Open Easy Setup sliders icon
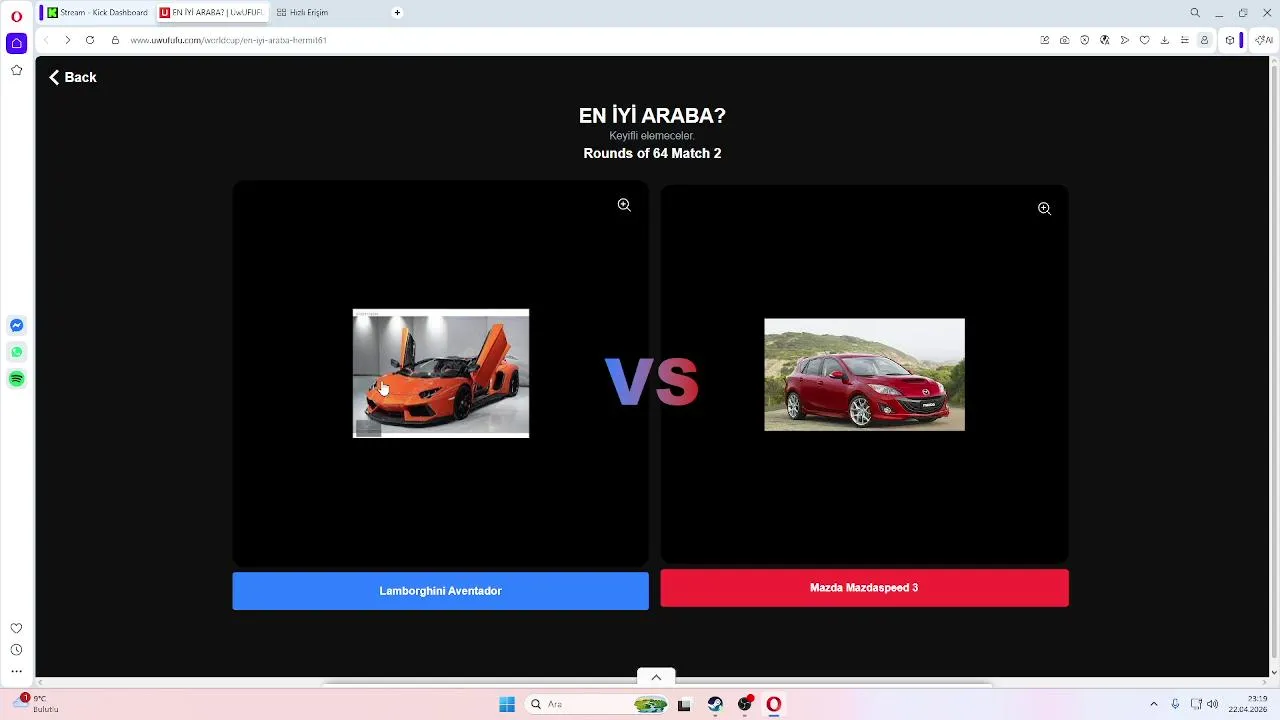Image resolution: width=1280 pixels, height=720 pixels. (x=1184, y=40)
